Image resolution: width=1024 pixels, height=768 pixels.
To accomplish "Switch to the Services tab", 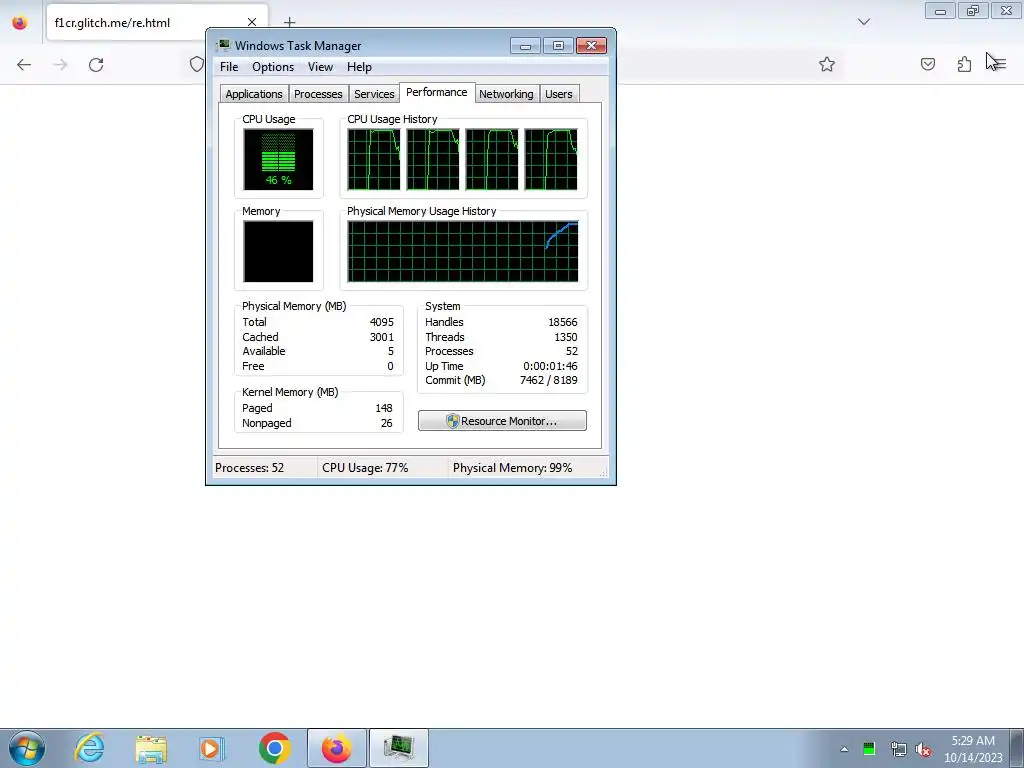I will [374, 94].
